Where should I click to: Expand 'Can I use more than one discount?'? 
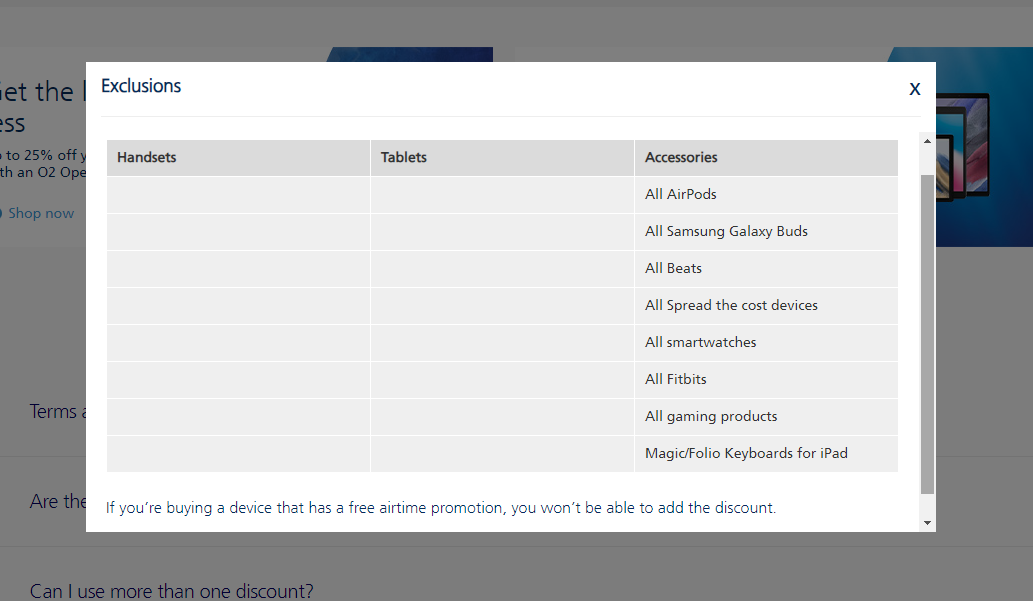(x=172, y=591)
